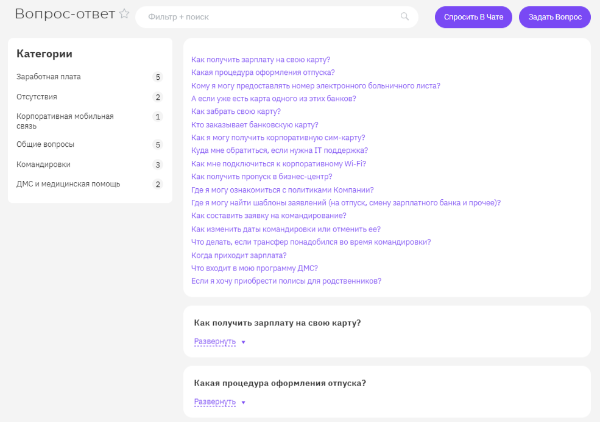Open link about шаблоны заявлений
The image size is (600, 422).
click(346, 203)
